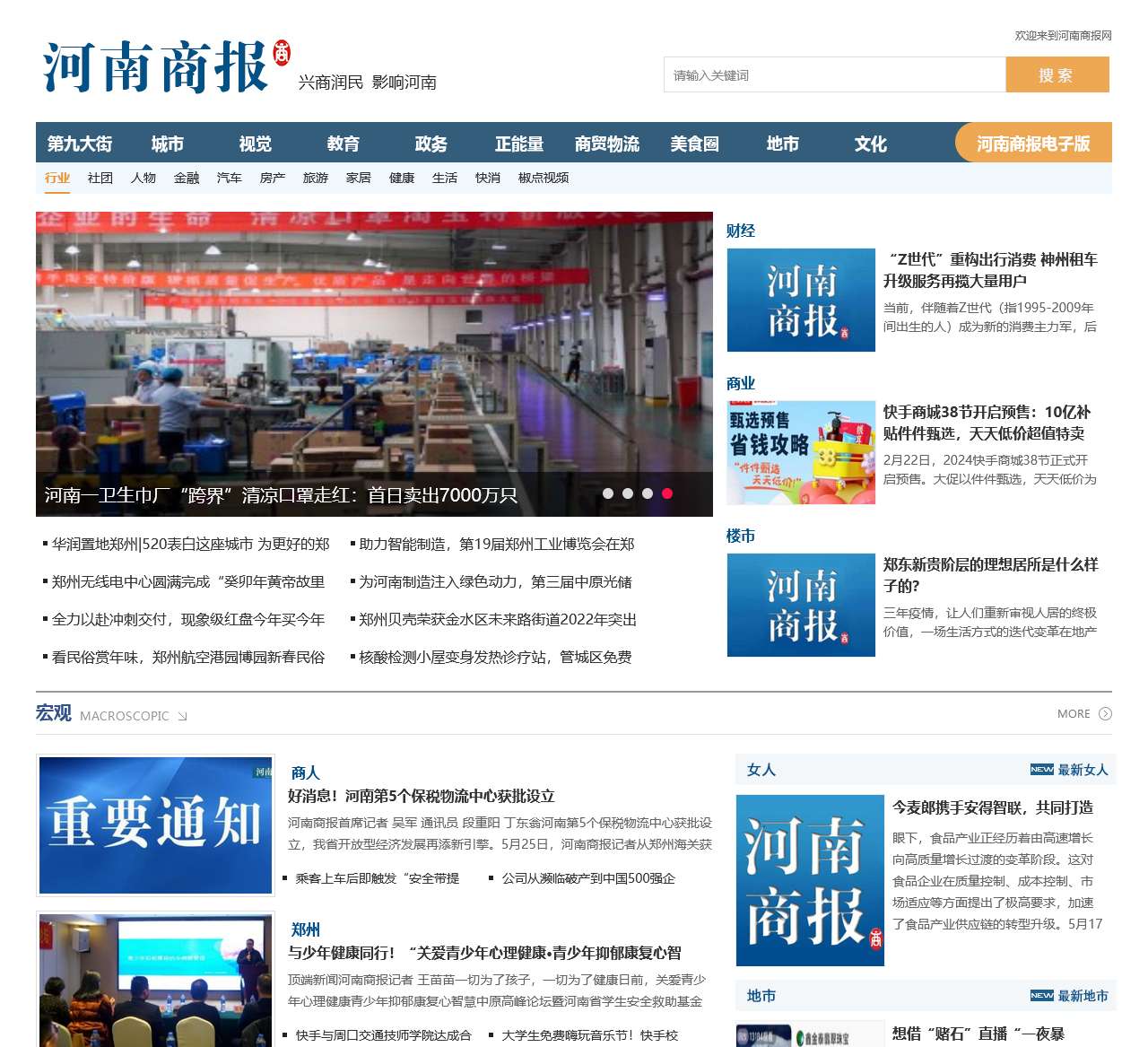
Task: Select the third carousel dot
Action: tap(648, 493)
